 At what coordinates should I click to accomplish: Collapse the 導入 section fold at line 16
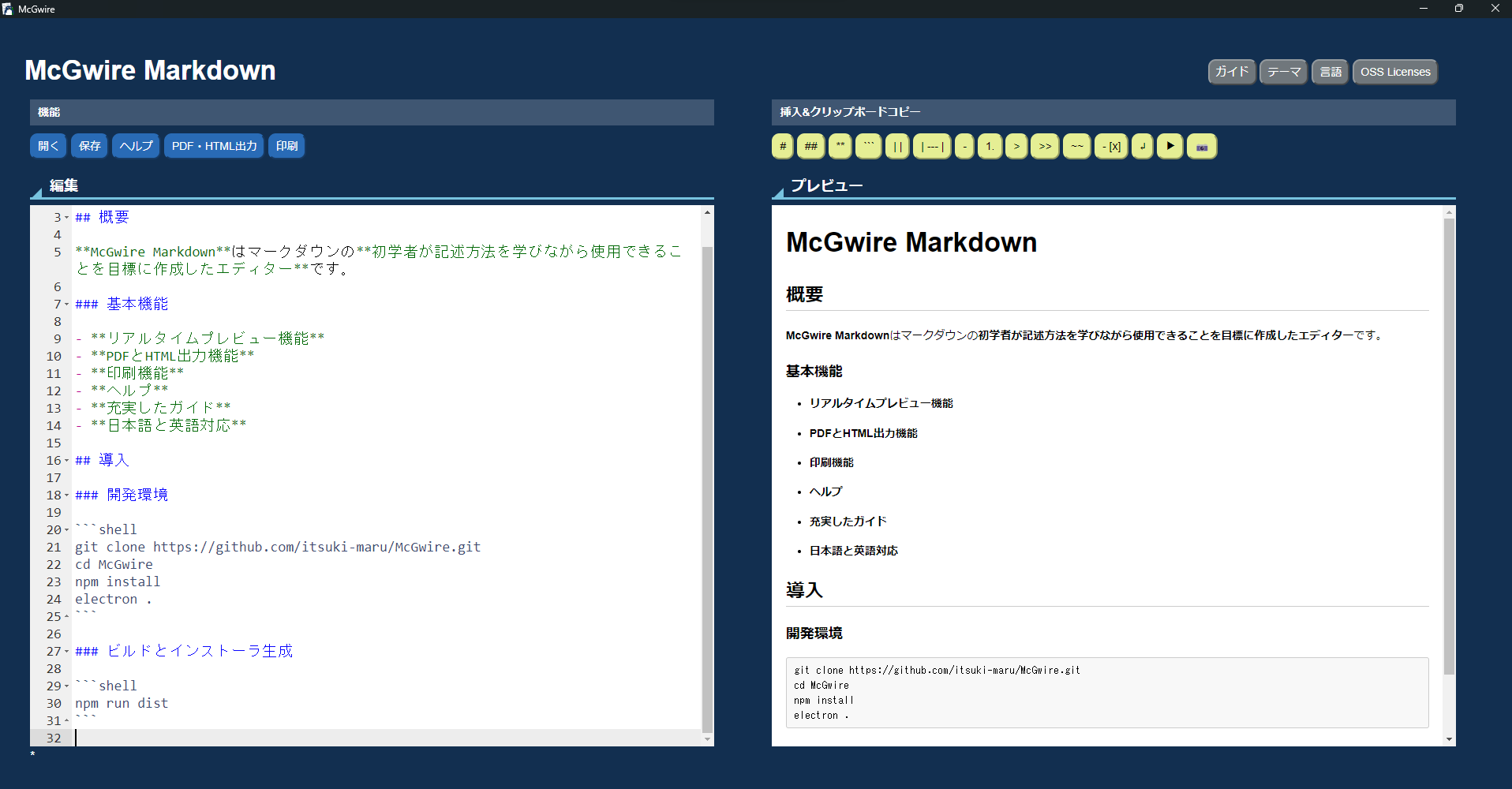click(x=66, y=460)
